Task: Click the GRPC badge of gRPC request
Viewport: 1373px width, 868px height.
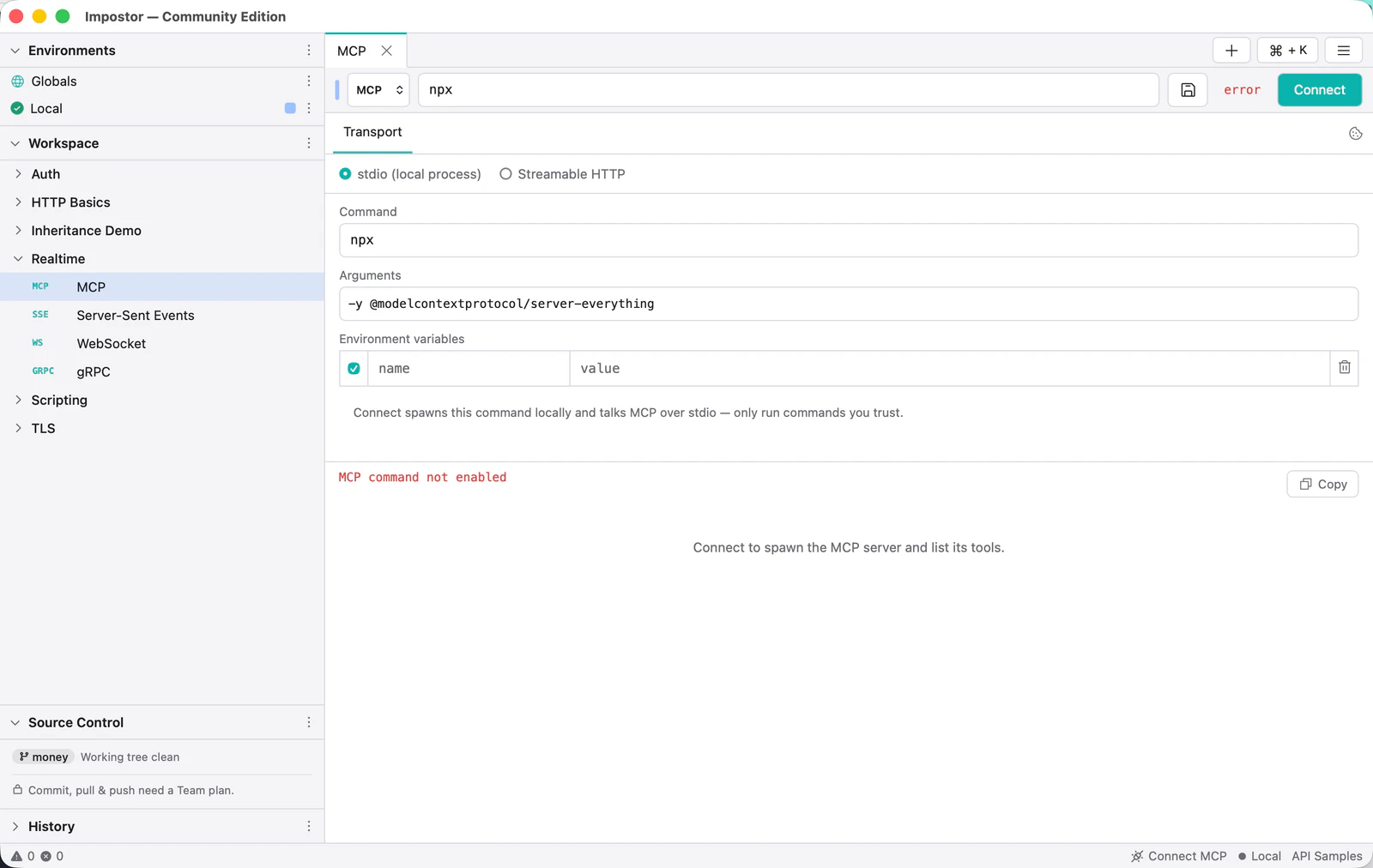Action: pos(43,371)
